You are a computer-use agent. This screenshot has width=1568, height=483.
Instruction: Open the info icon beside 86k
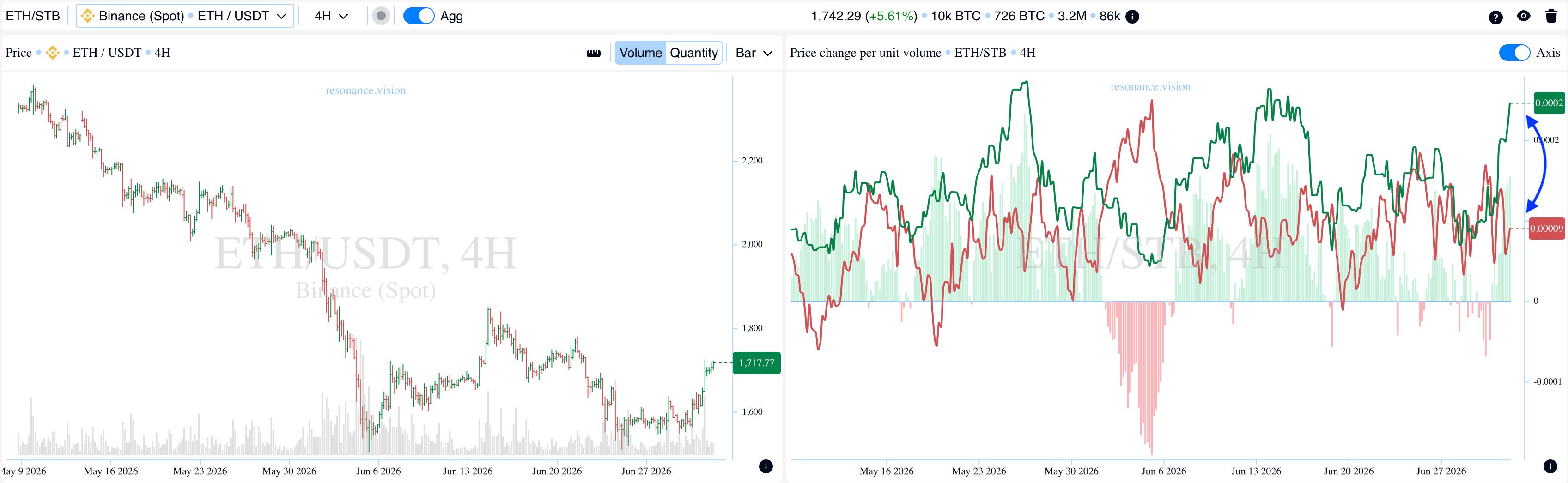[x=1132, y=17]
